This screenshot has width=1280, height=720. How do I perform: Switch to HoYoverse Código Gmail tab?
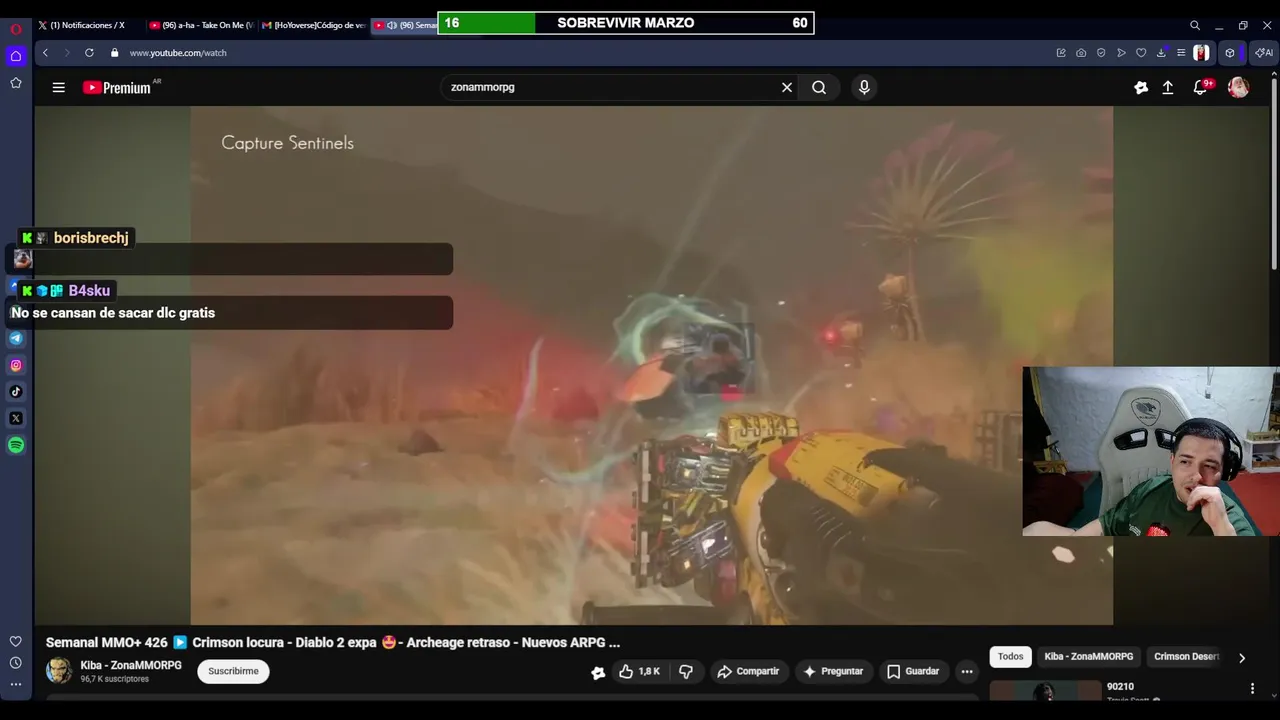tap(312, 25)
